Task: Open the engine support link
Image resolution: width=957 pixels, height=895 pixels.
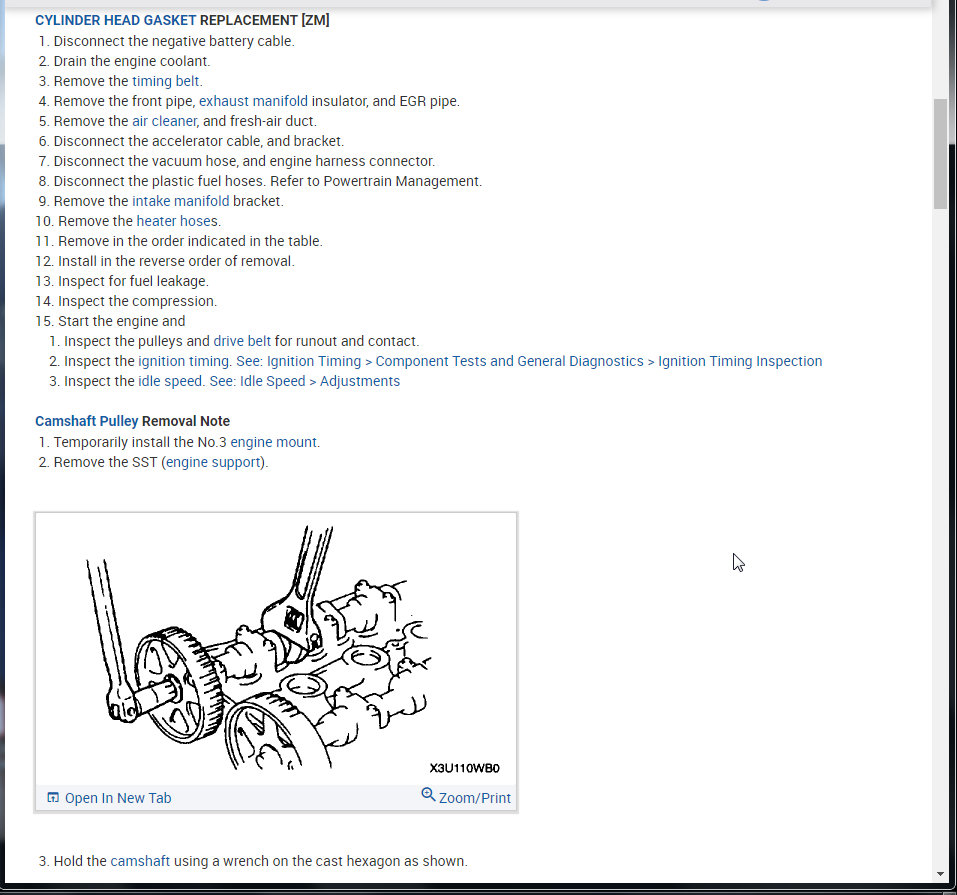Action: [x=213, y=463]
